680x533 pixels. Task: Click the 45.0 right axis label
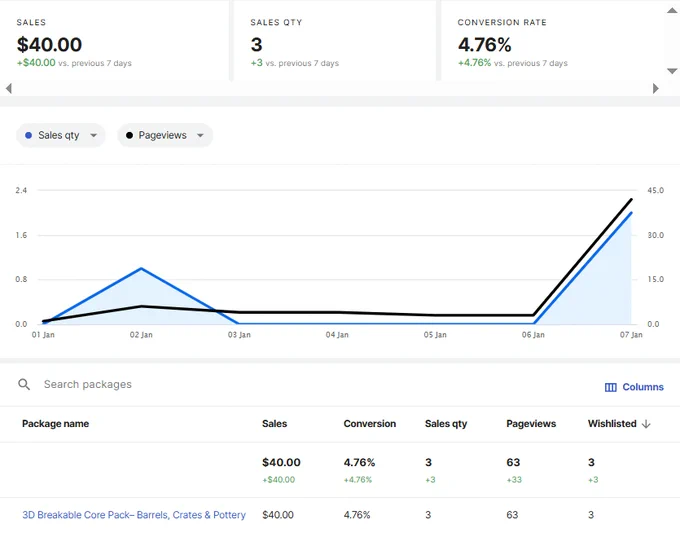(655, 190)
